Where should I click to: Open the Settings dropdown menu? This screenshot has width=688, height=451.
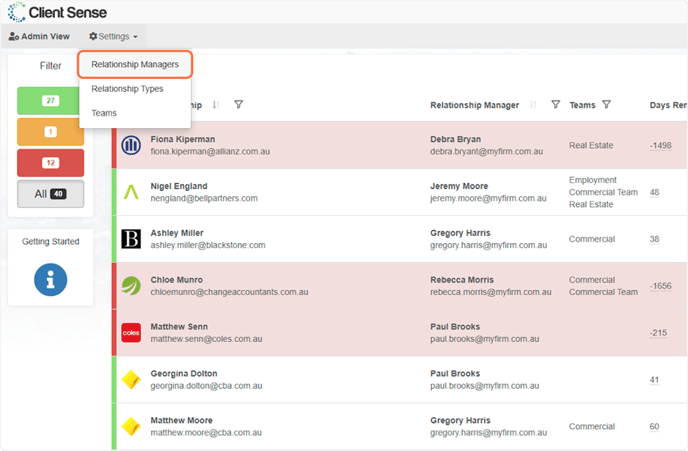point(113,36)
